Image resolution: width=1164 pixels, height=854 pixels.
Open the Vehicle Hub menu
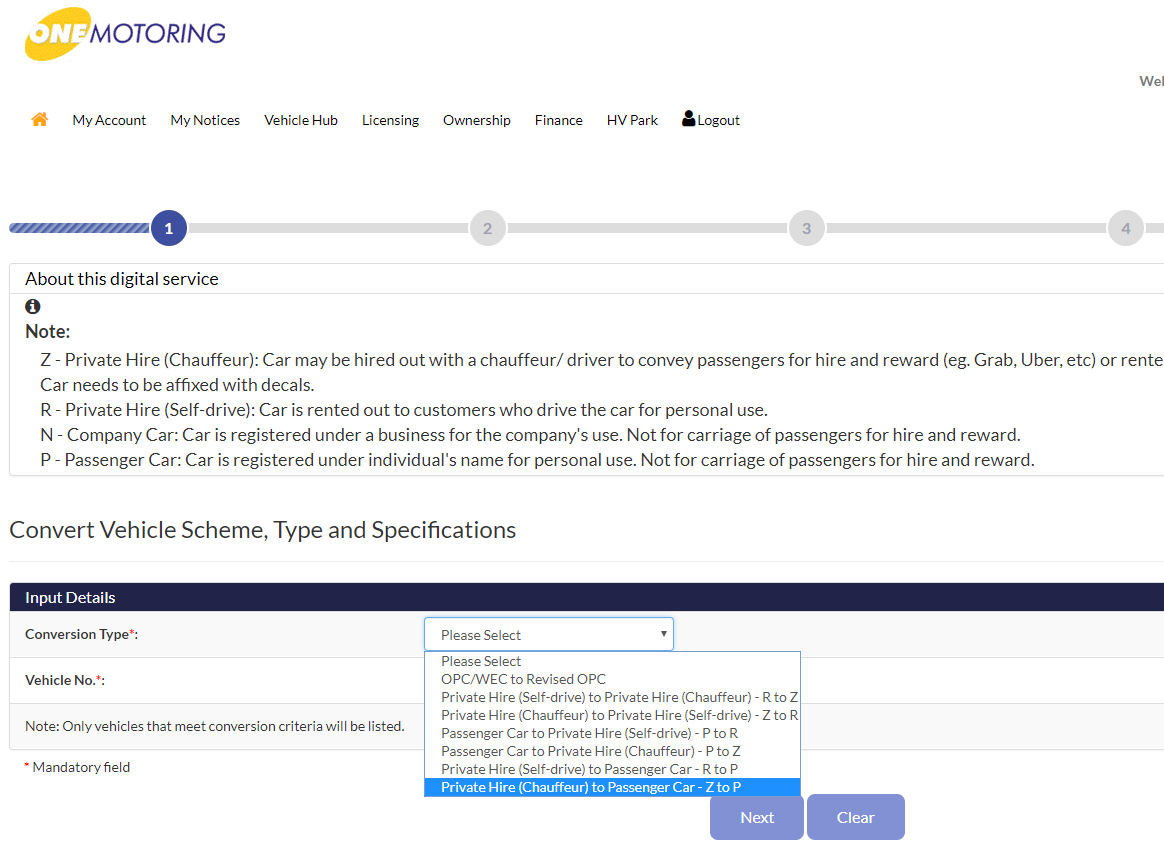click(301, 120)
